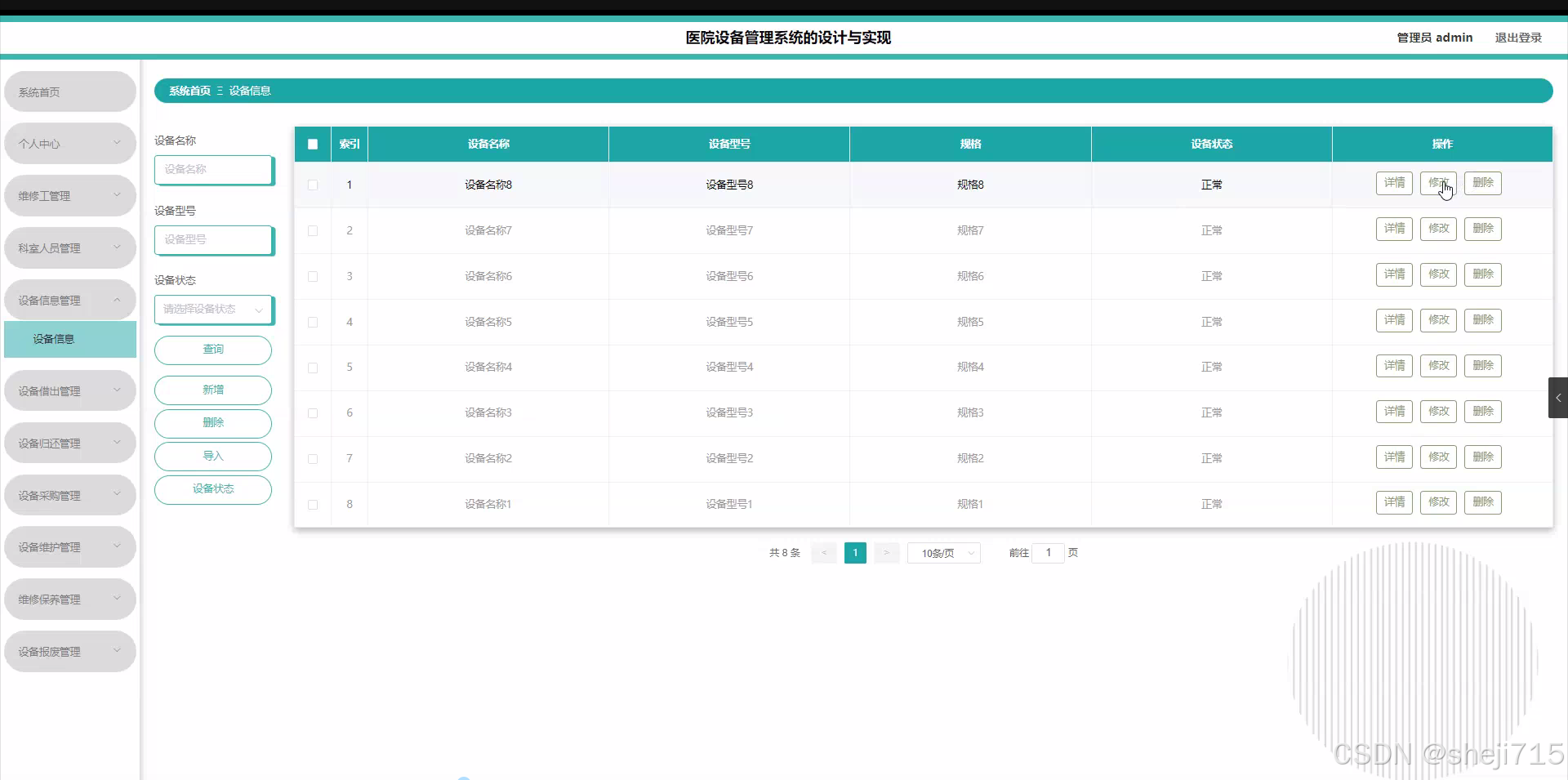Screen dimensions: 1568x780
Task: Open 详情 for the first device row
Action: click(x=1394, y=183)
